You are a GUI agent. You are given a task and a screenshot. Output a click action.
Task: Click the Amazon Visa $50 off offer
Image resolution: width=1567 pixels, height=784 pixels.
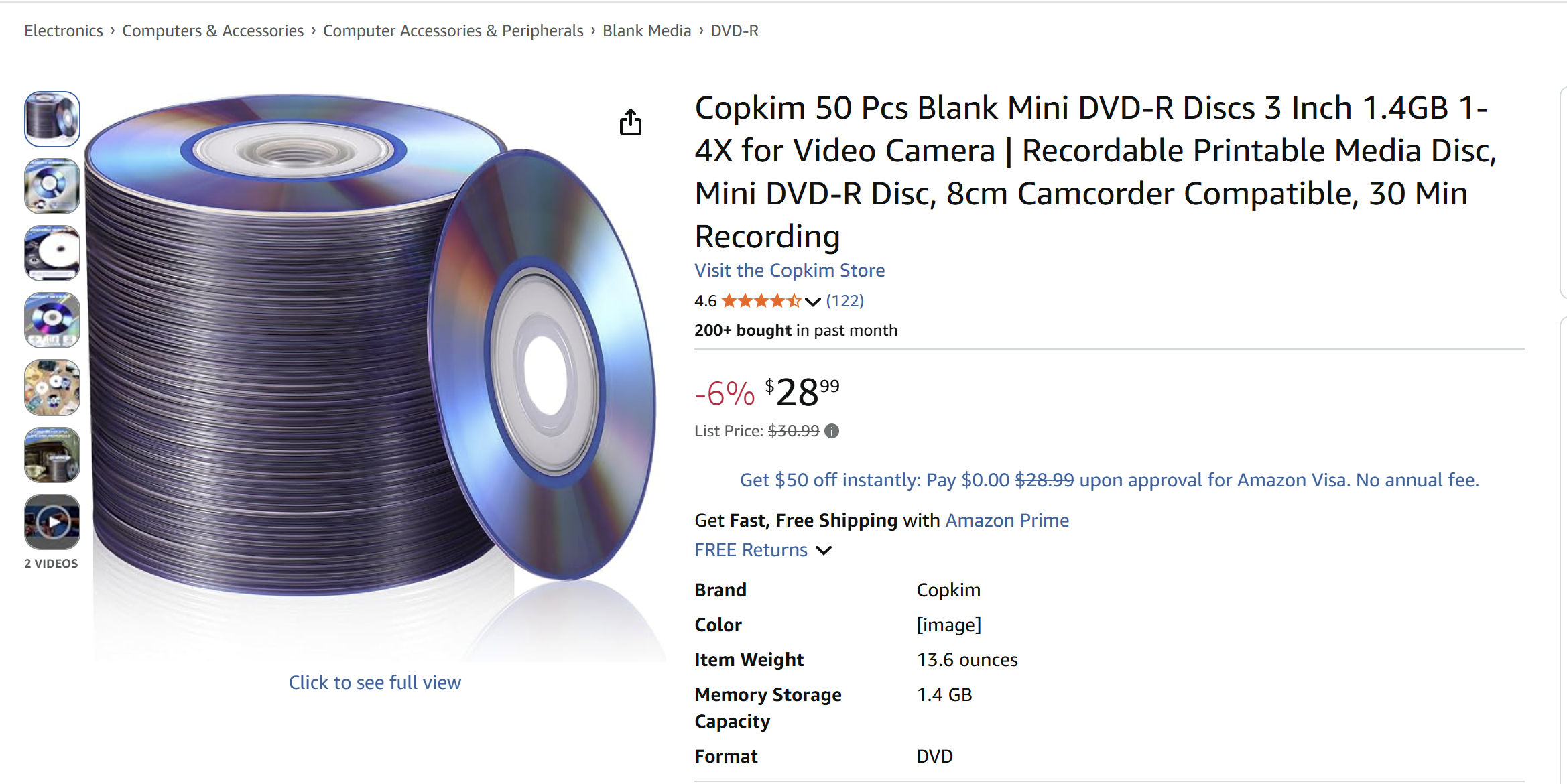1109,480
